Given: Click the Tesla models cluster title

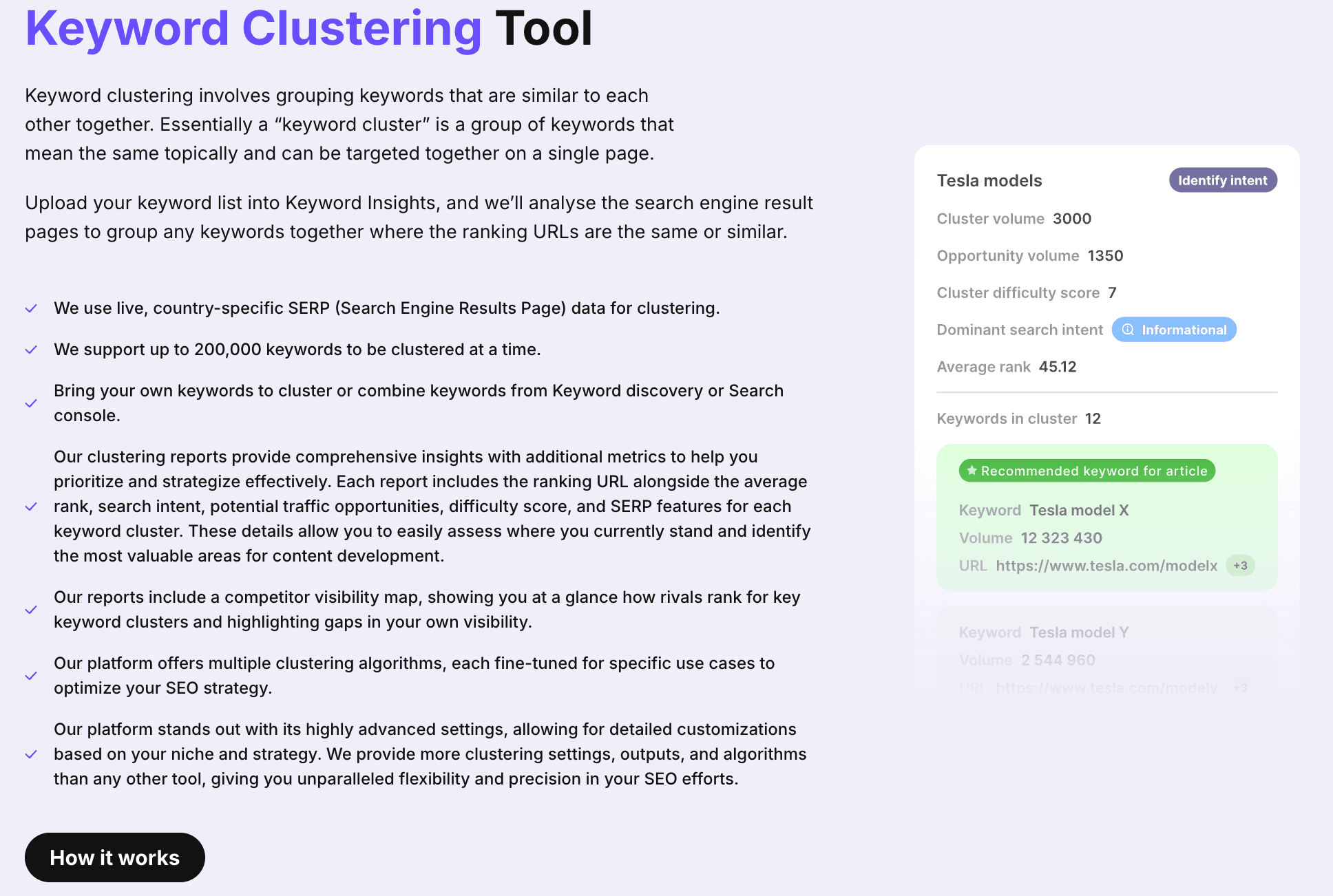Looking at the screenshot, I should pyautogui.click(x=989, y=180).
